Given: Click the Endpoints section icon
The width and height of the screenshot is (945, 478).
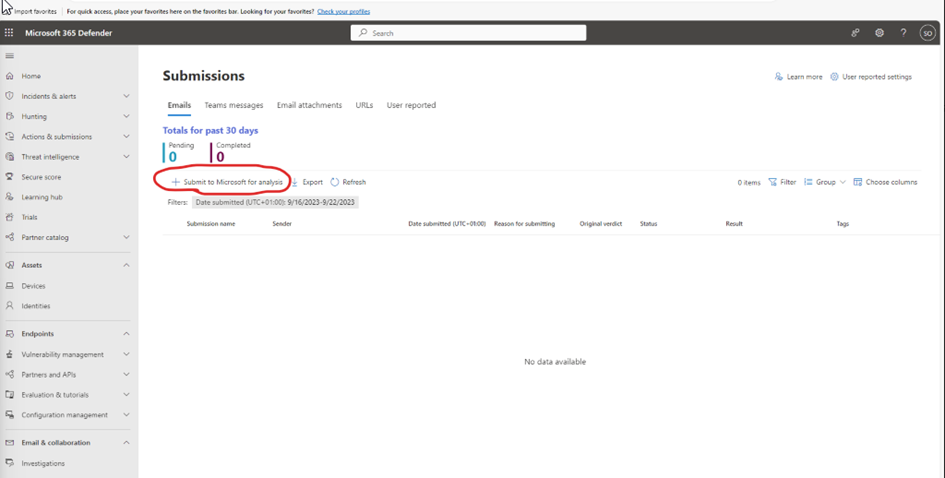Looking at the screenshot, I should (x=9, y=333).
